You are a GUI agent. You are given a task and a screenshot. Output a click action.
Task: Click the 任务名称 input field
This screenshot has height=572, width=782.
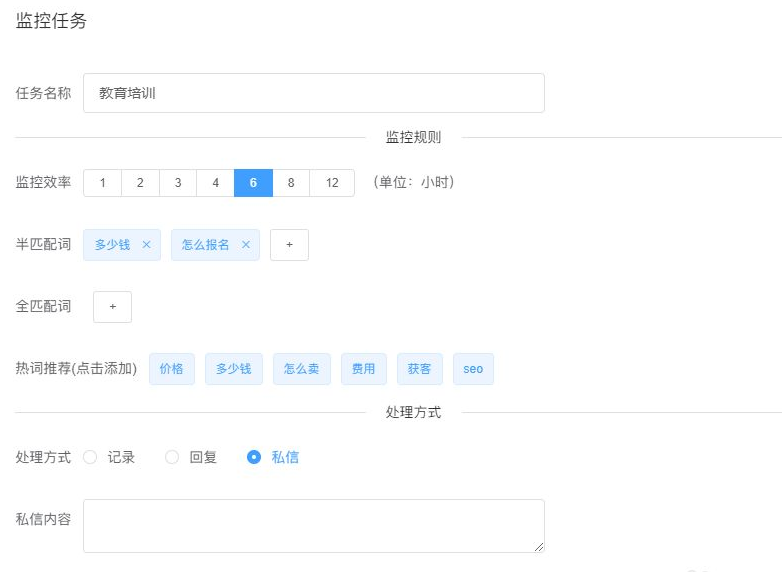pos(314,93)
